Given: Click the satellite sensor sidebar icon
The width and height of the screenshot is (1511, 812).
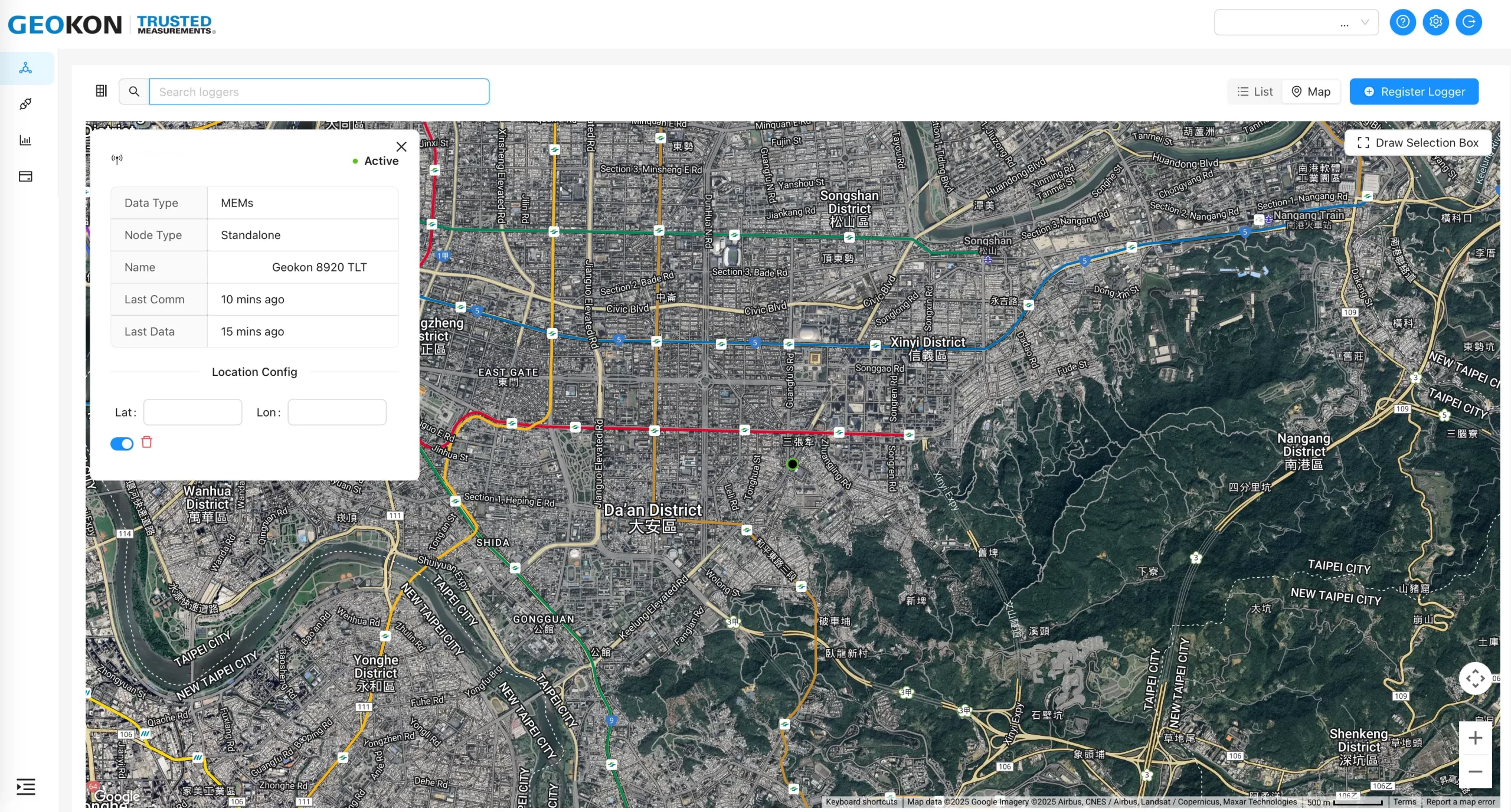Looking at the screenshot, I should [25, 104].
